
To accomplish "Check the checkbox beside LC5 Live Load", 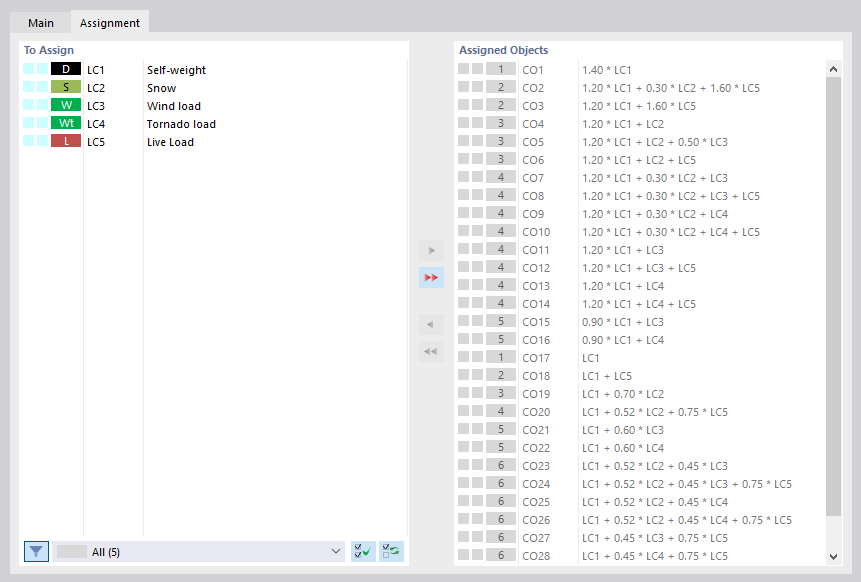I will (28, 141).
